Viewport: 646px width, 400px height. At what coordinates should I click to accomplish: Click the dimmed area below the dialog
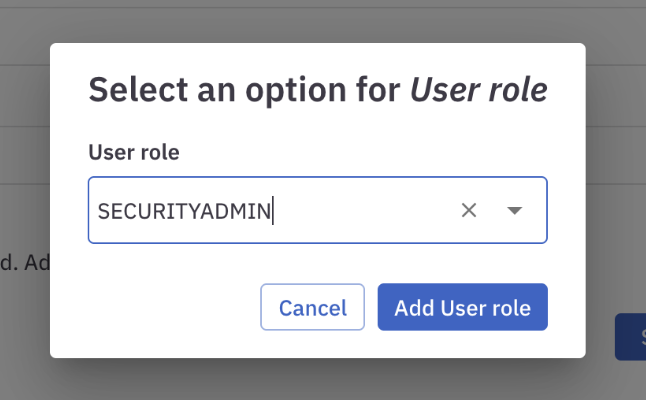[320, 380]
